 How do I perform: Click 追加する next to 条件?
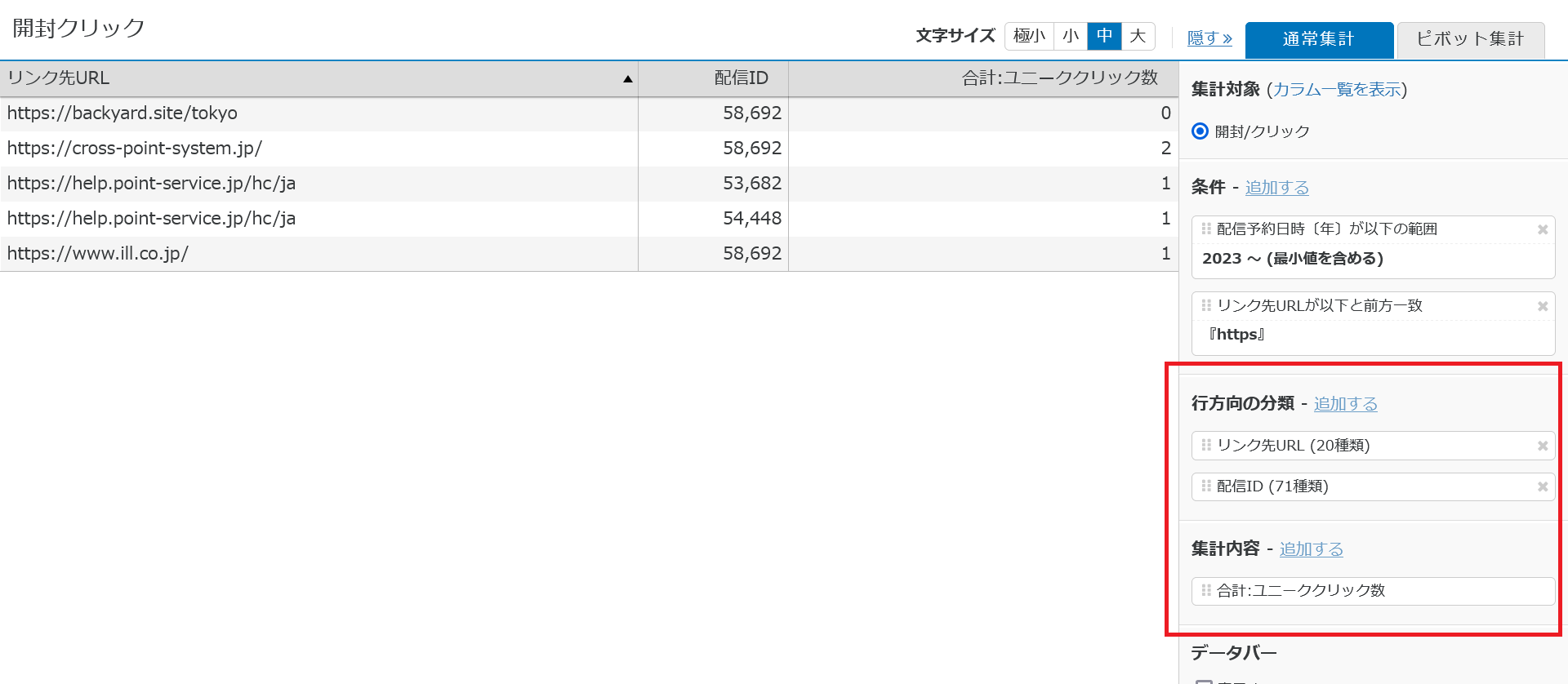click(1276, 187)
